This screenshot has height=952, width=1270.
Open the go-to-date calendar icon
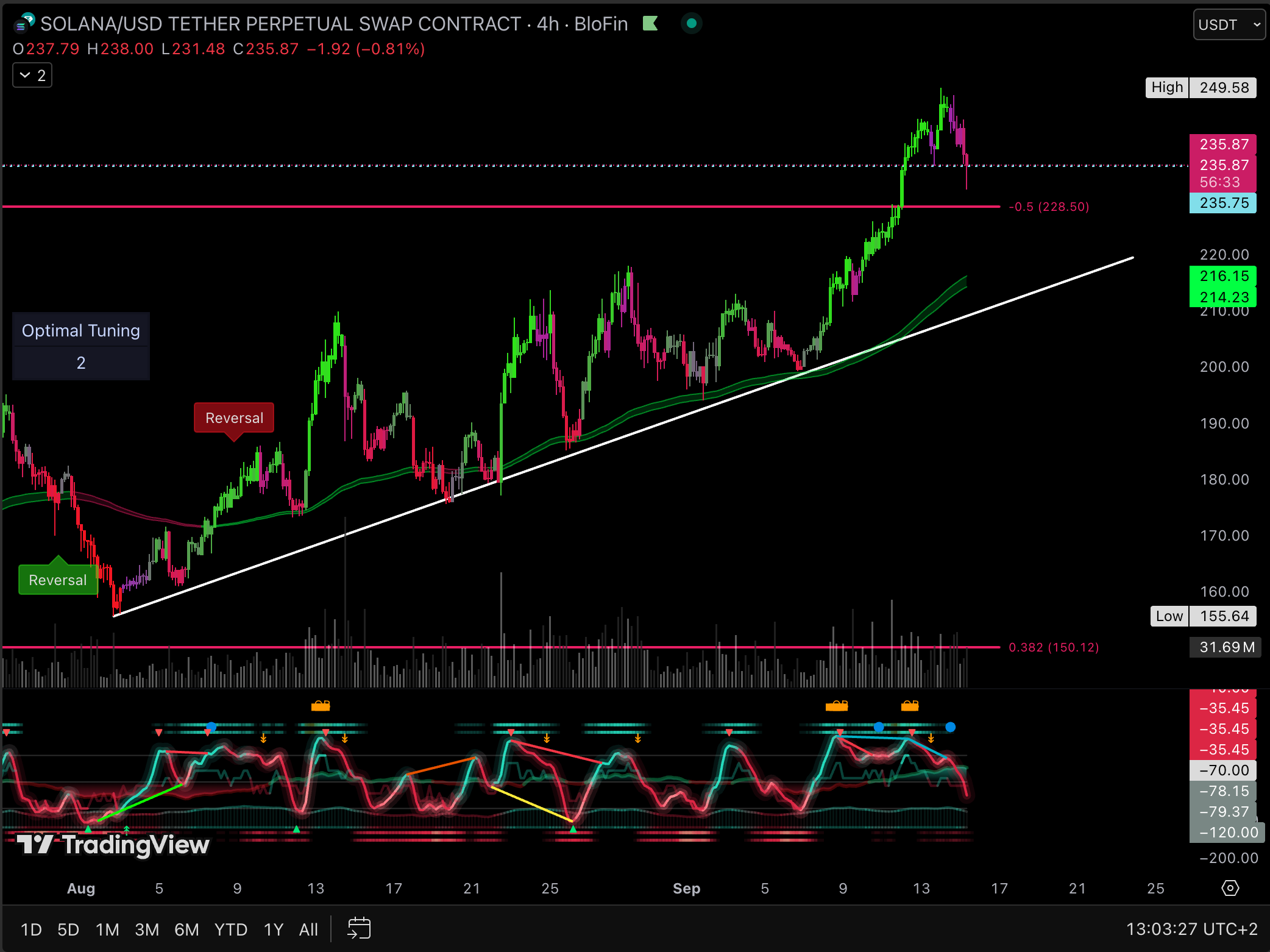click(359, 929)
